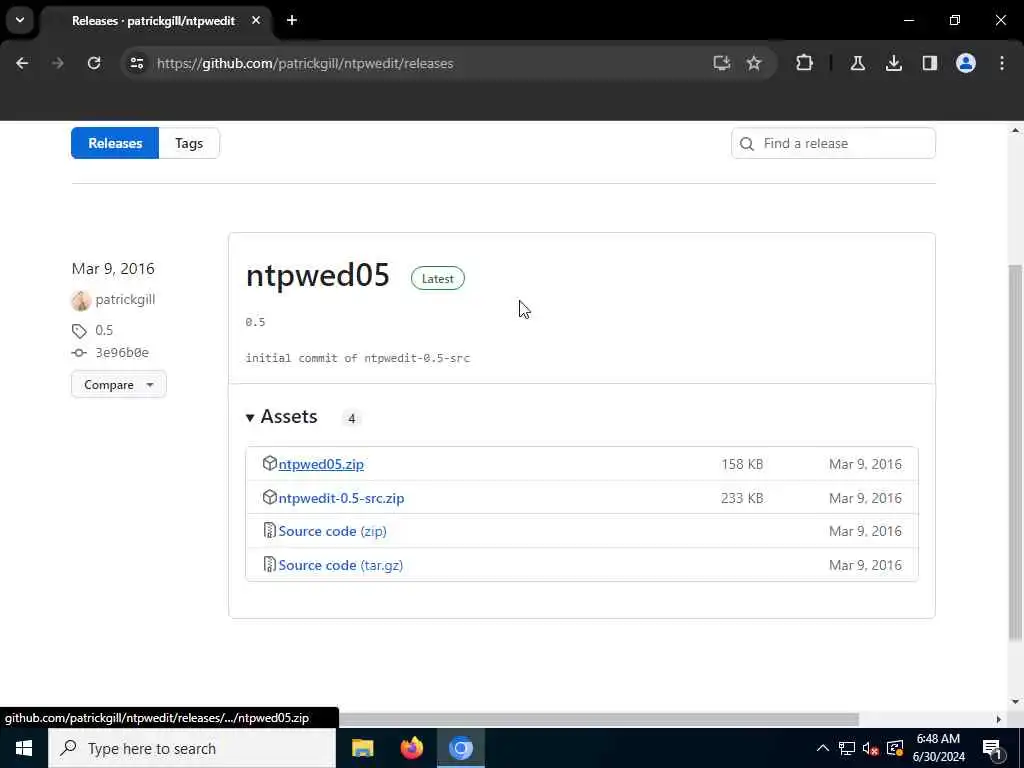The height and width of the screenshot is (768, 1024).
Task: Click the search magnifier icon in Find a release
Action: tap(747, 144)
